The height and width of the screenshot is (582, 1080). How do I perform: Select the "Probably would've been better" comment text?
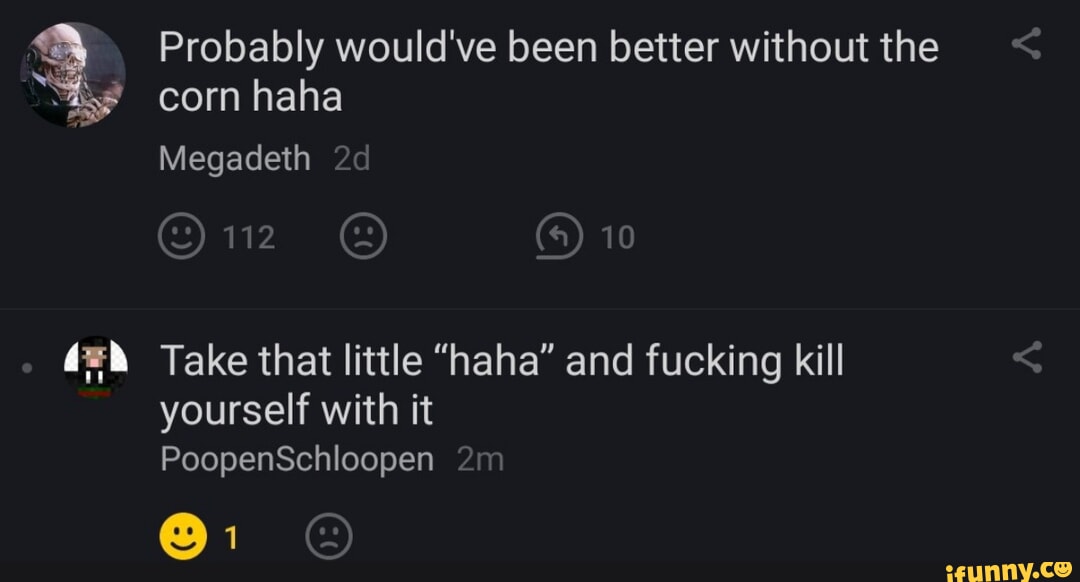tap(548, 72)
